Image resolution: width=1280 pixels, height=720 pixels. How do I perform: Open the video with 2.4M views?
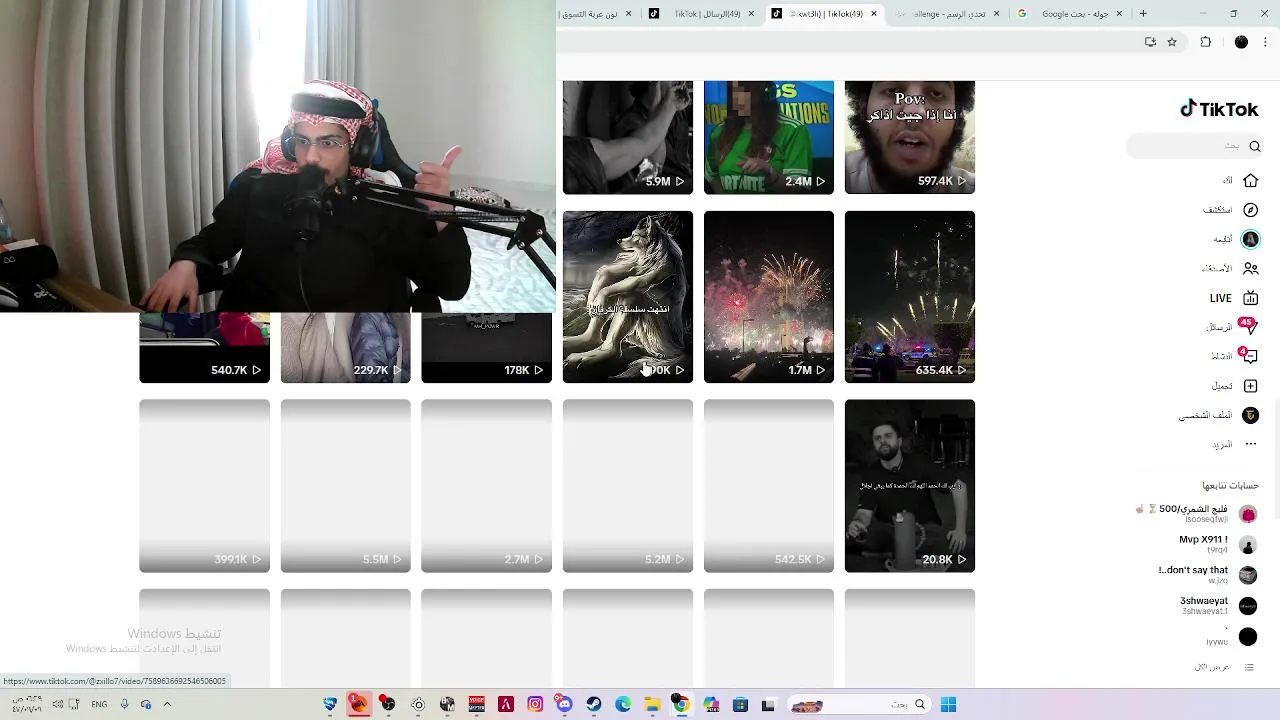point(769,137)
